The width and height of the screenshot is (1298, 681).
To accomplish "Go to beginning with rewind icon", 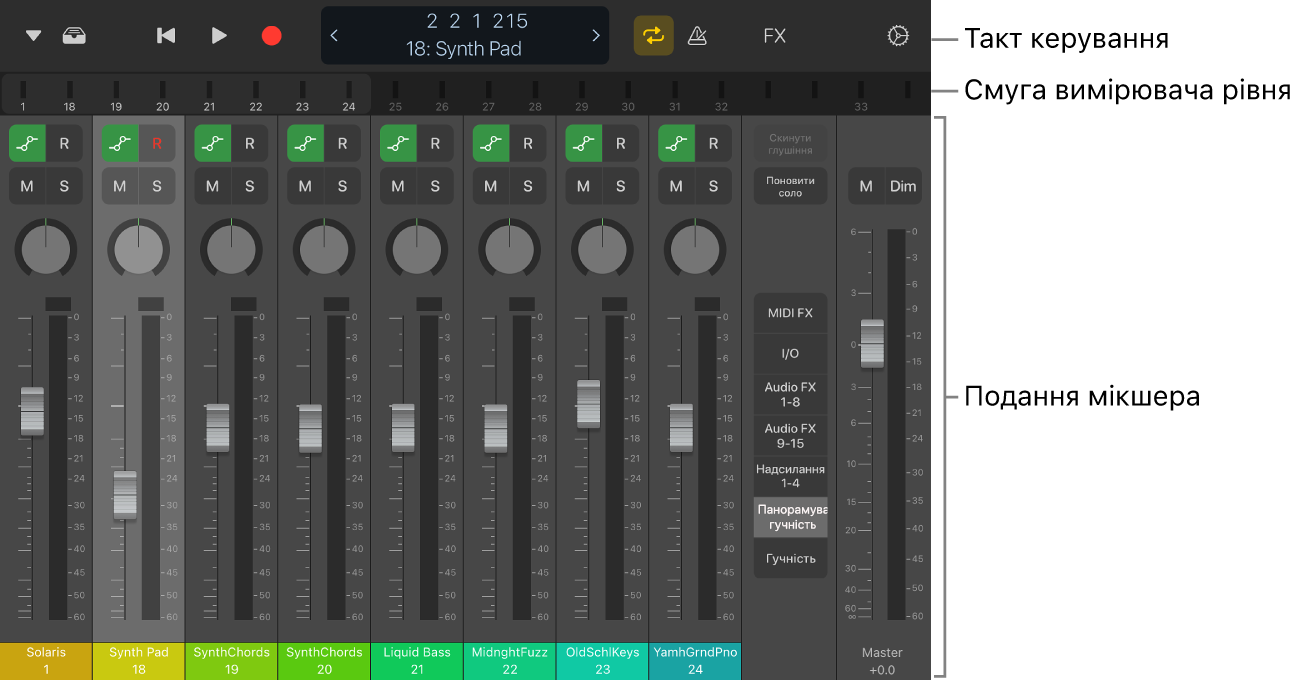I will (x=166, y=36).
